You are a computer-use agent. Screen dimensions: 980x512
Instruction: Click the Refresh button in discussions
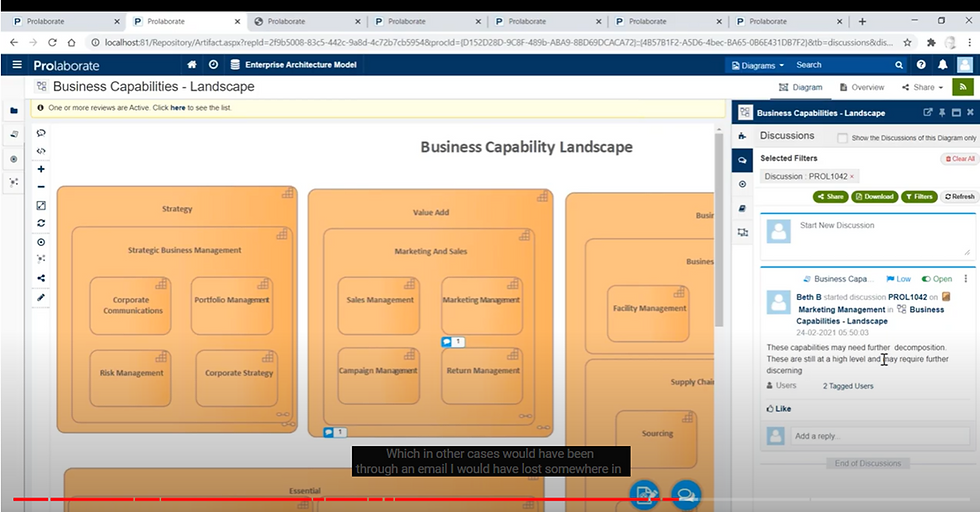pos(959,196)
